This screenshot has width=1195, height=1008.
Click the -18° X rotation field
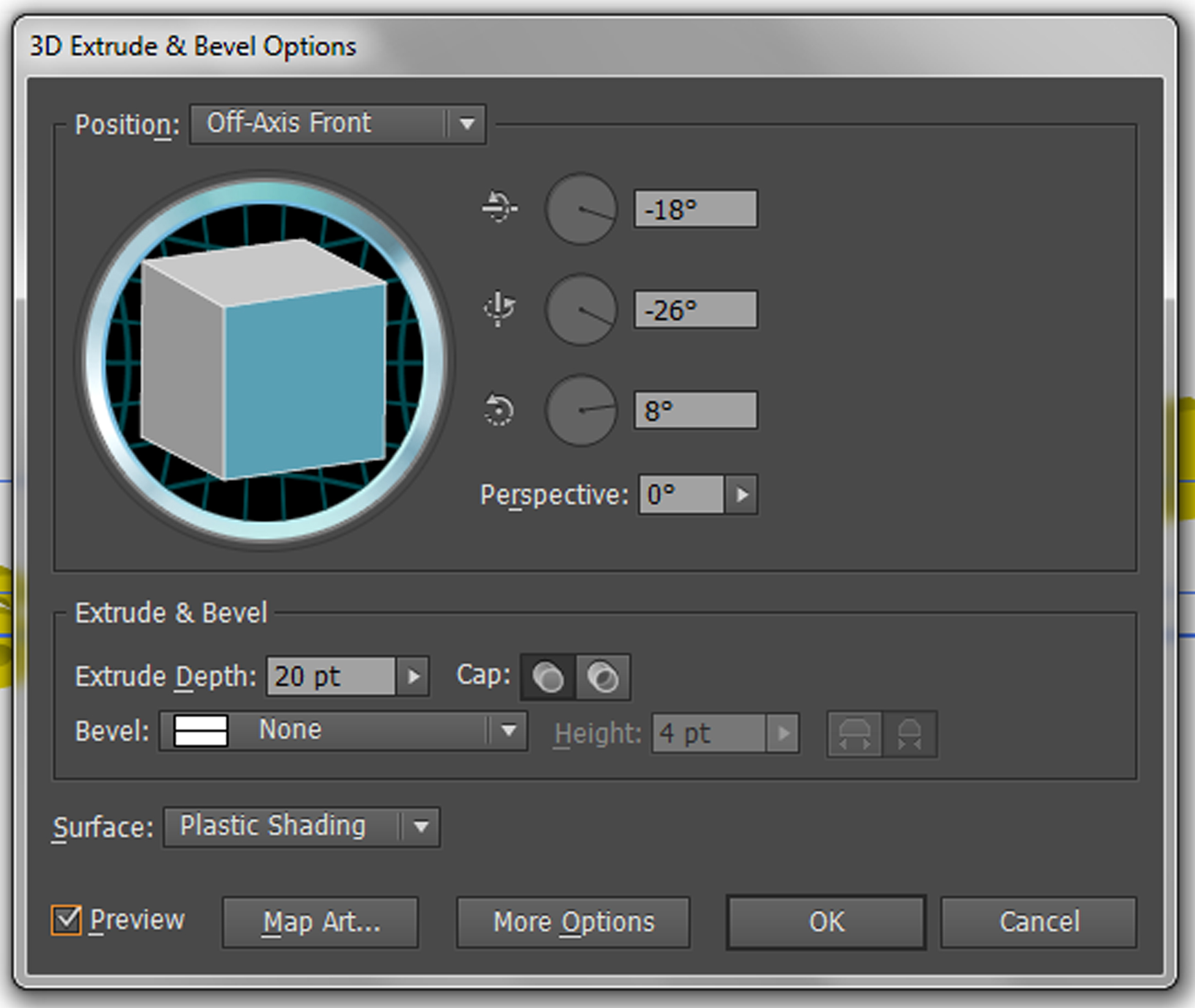click(695, 209)
